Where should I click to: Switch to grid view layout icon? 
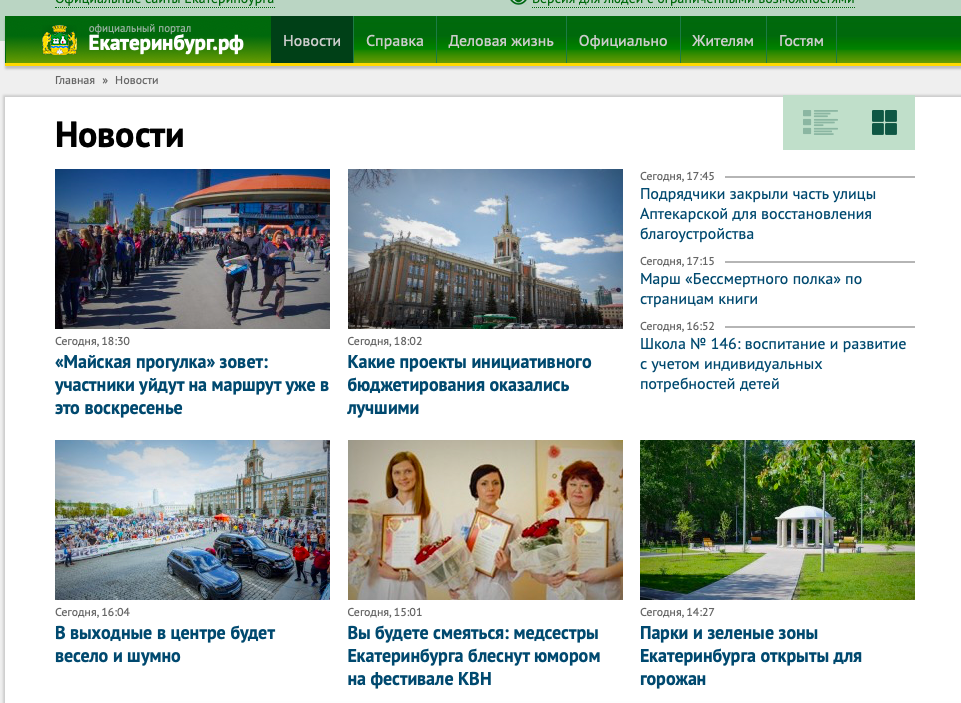click(x=884, y=123)
